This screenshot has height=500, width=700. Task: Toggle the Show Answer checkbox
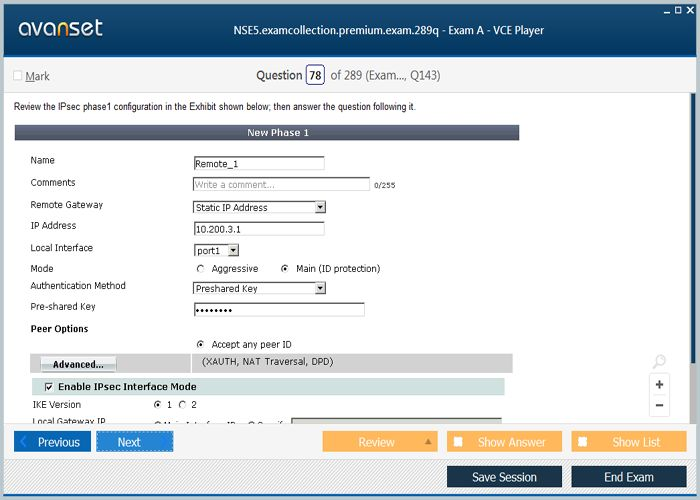458,442
